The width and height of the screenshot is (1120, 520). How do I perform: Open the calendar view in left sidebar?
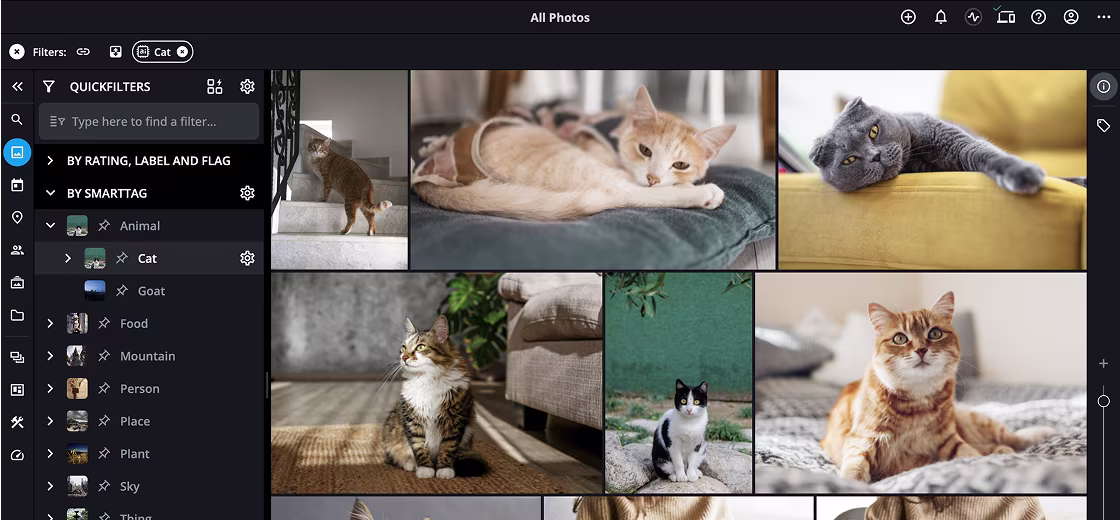[x=17, y=185]
